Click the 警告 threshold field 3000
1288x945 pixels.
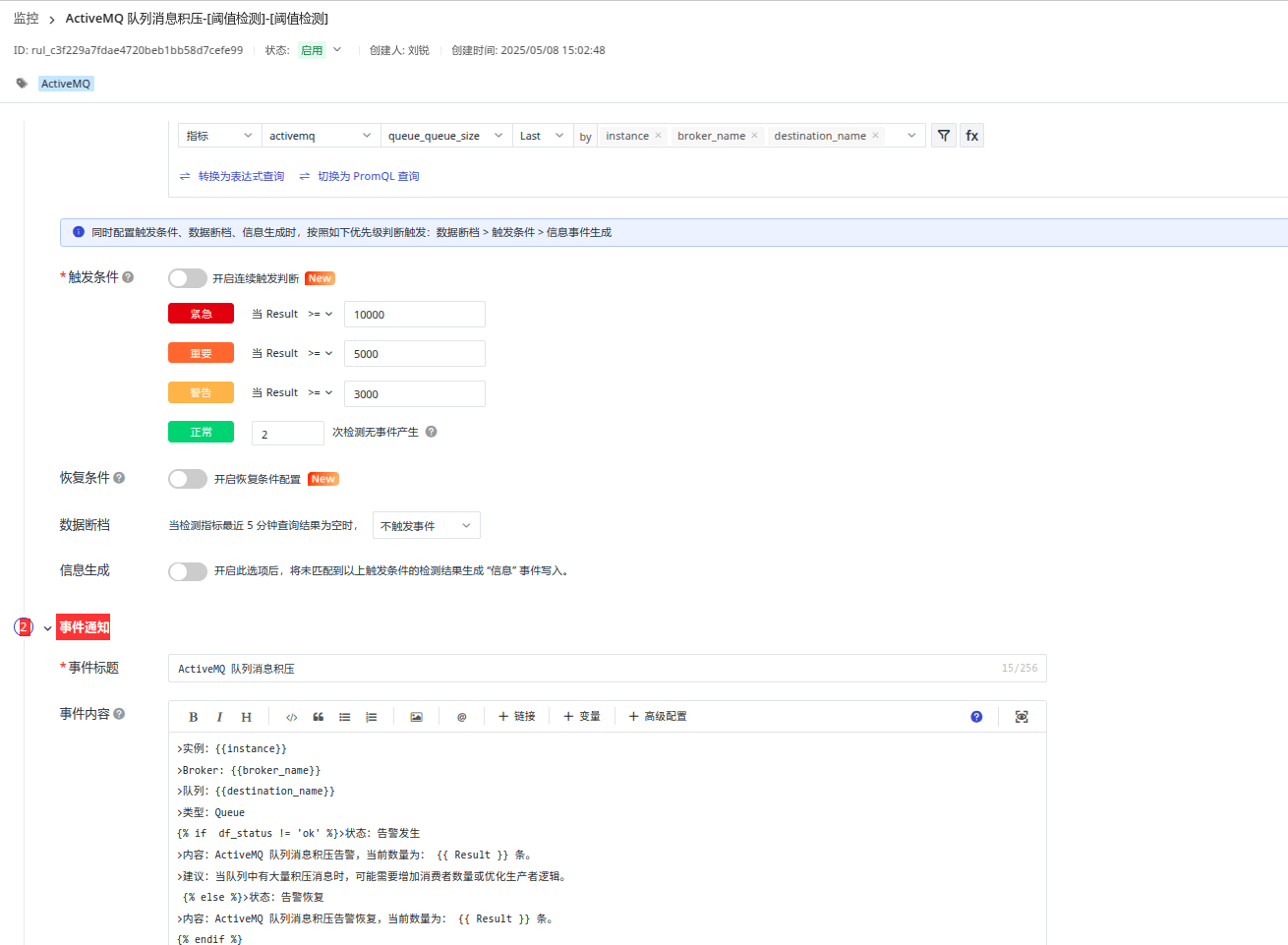point(415,393)
